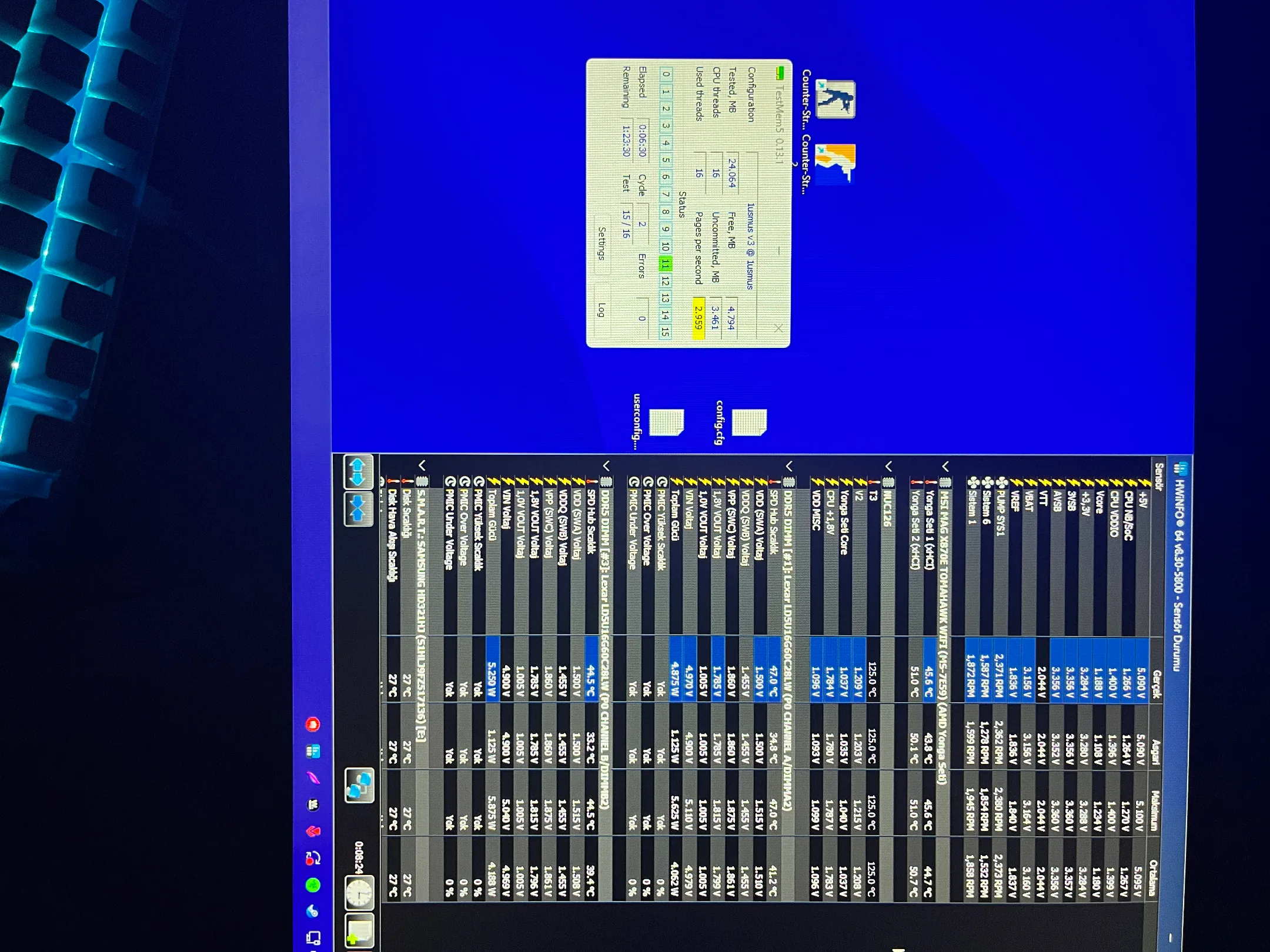Click the red sync arrows system tray icon

[x=313, y=858]
